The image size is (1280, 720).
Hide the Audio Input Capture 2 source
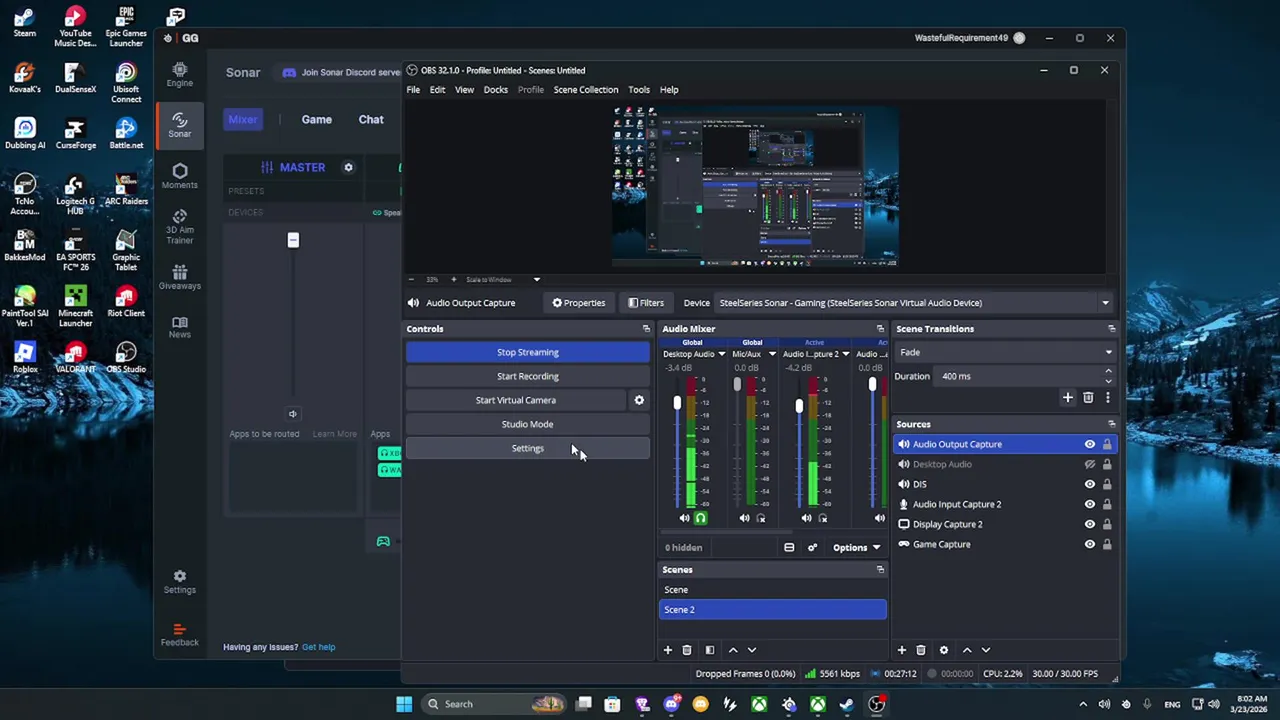coord(1089,504)
